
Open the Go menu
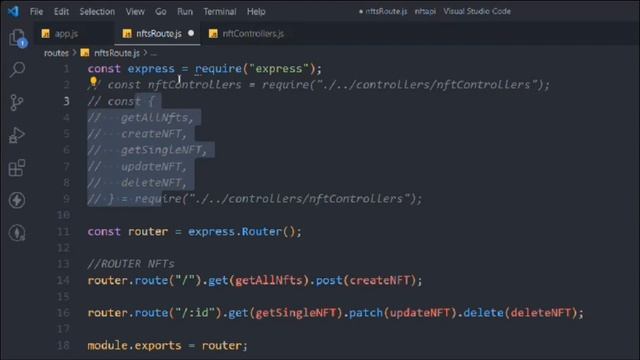160,11
